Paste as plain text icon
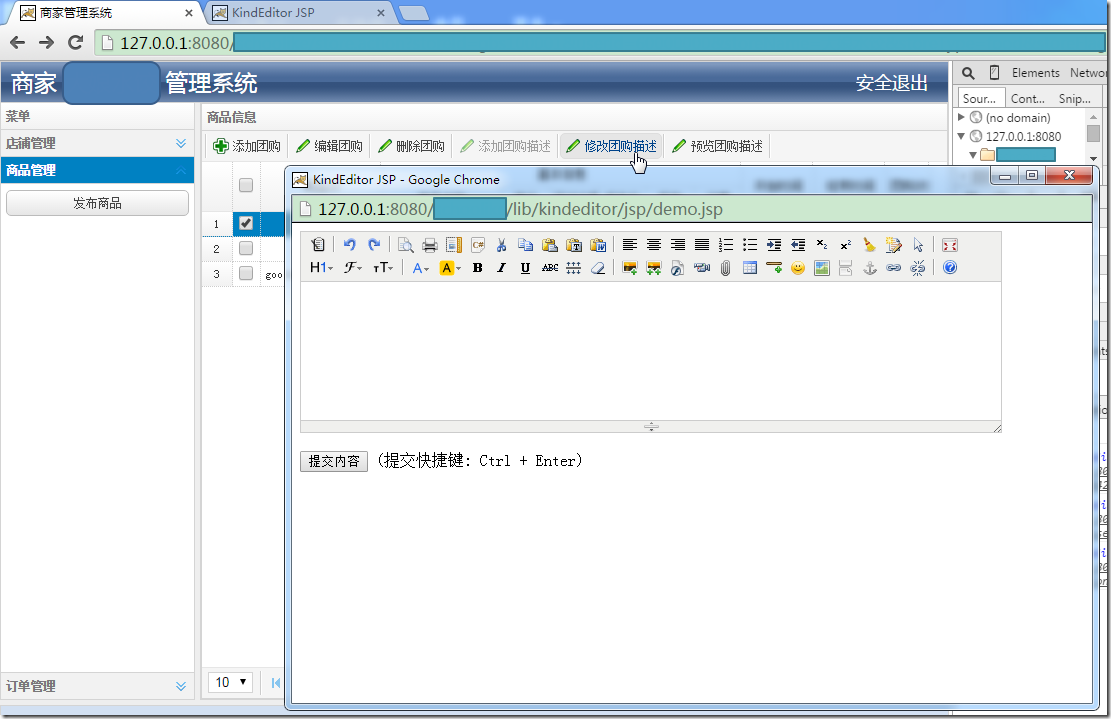This screenshot has height=719, width=1111. tap(574, 245)
